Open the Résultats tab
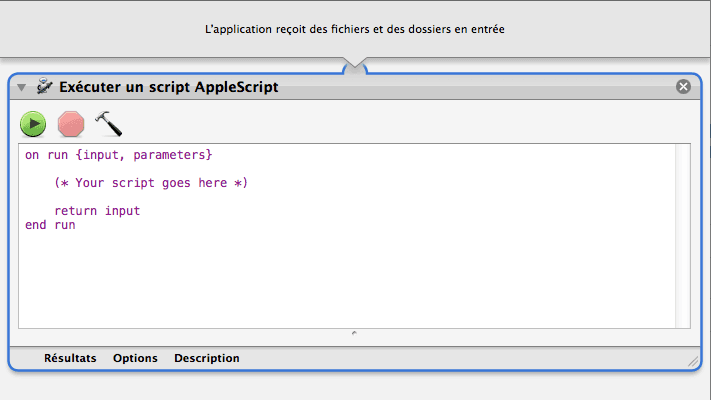Screen dimensions: 711x400 point(70,358)
